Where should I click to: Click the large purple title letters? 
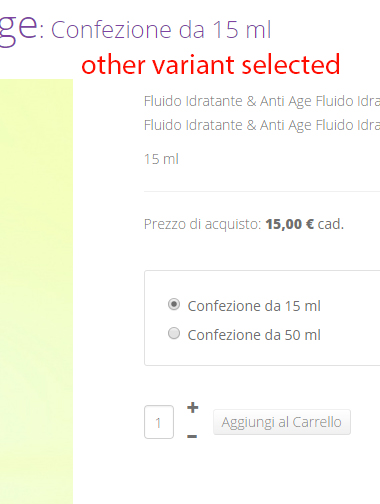click(18, 28)
